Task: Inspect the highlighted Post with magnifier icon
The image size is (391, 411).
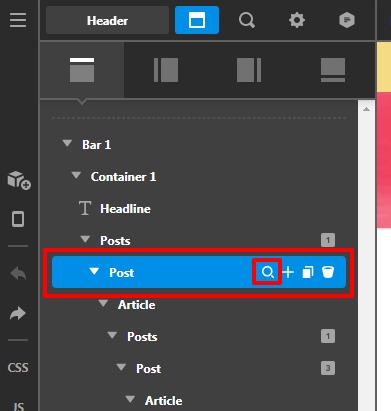Action: click(267, 272)
